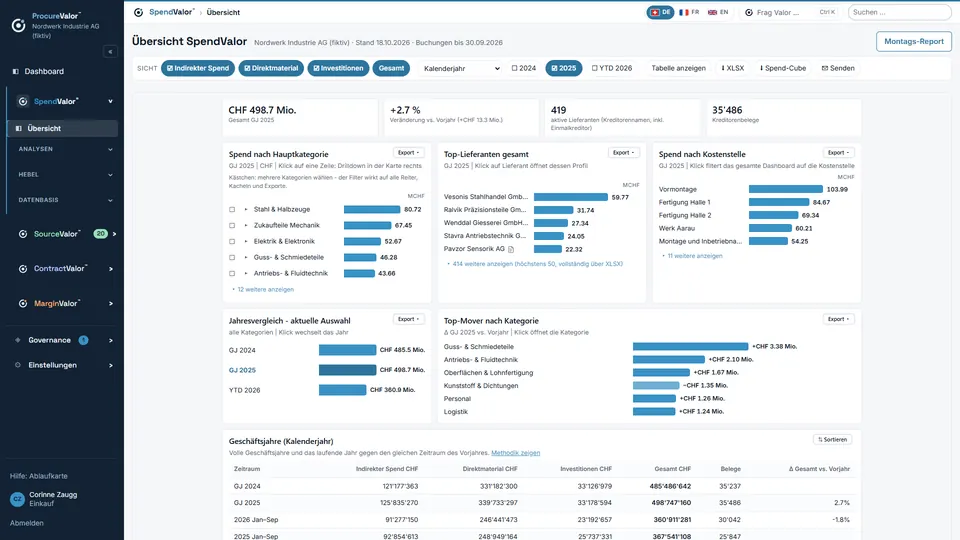The image size is (960, 540).
Task: Click the French flag icon
Action: click(x=684, y=12)
